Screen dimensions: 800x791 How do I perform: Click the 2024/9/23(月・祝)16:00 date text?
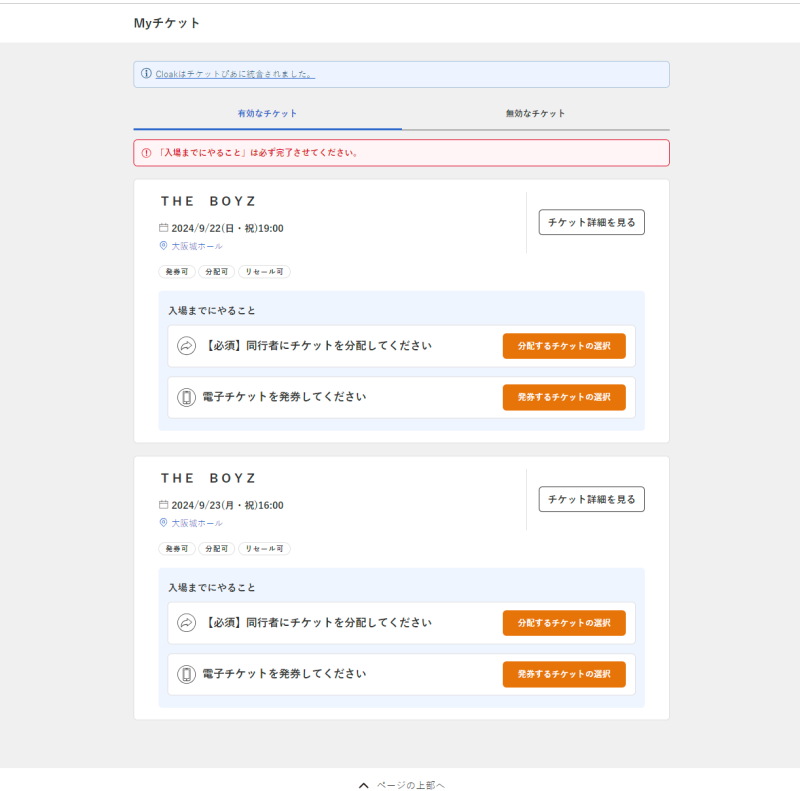click(227, 505)
